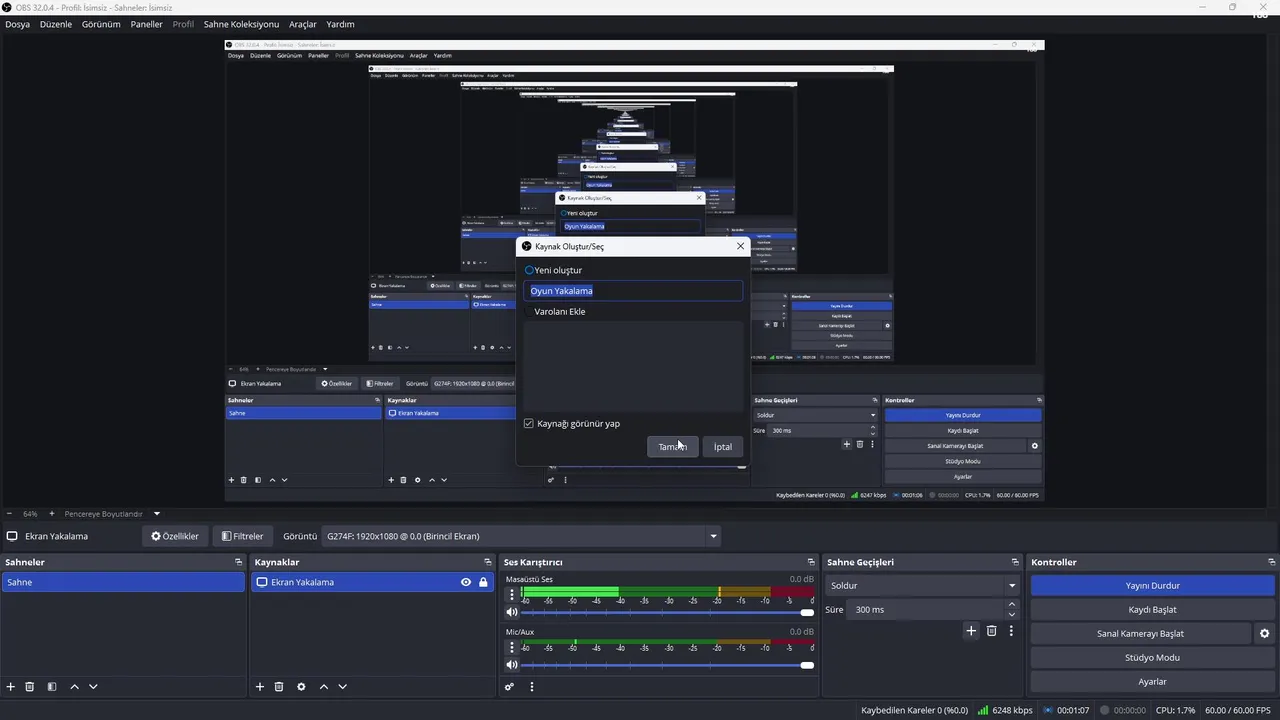Add a new scene with plus icon in Sahneler
This screenshot has width=1280, height=720.
coord(11,687)
